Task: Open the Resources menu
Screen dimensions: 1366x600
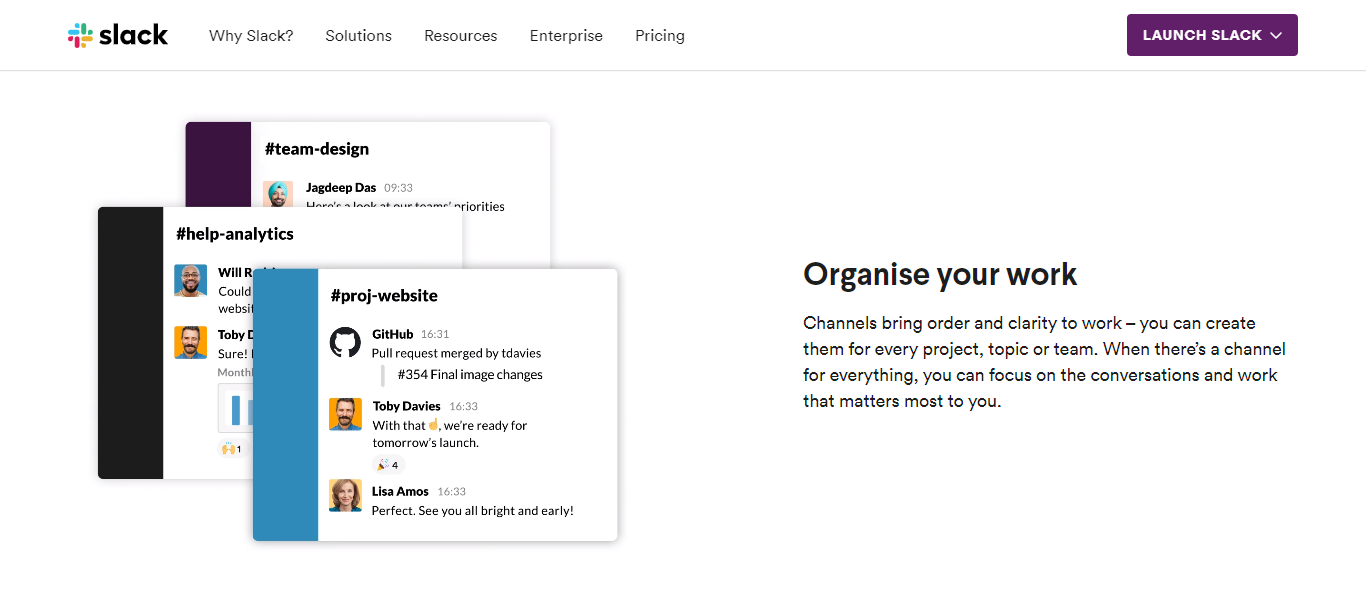Action: [460, 35]
